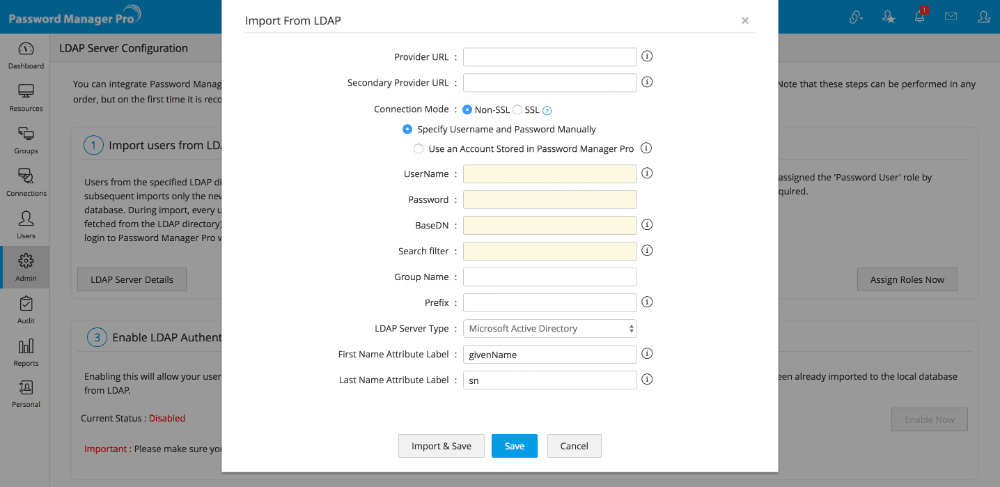Click the BaseDN input field
Screen dimensions: 1000x487
[x=550, y=225]
